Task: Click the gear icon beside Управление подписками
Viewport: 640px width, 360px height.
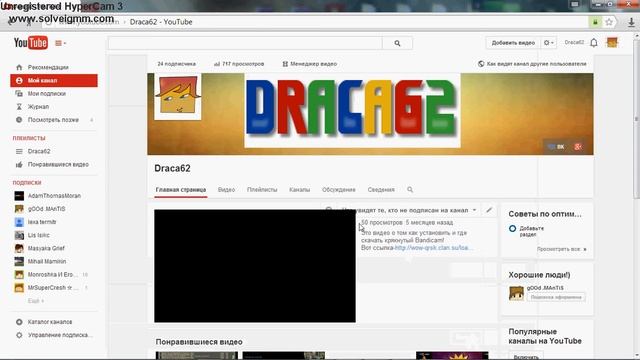Action: pyautogui.click(x=19, y=335)
